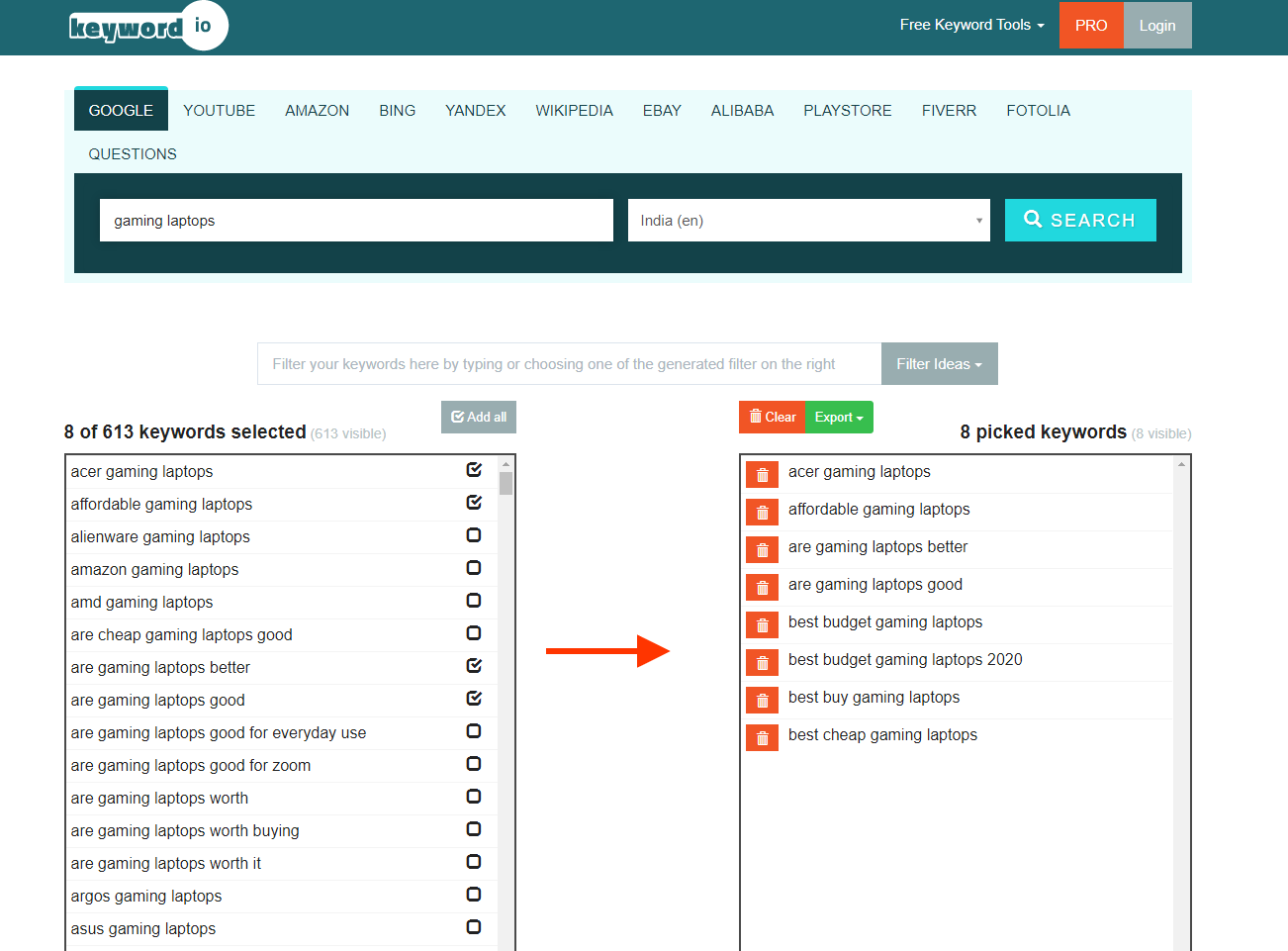Go to the YANDEX tab
The height and width of the screenshot is (951, 1288).
475,111
